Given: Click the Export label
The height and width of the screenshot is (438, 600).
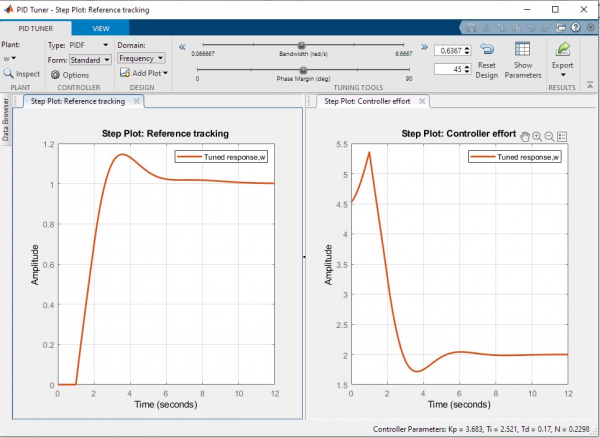Looking at the screenshot, I should click(x=562, y=65).
